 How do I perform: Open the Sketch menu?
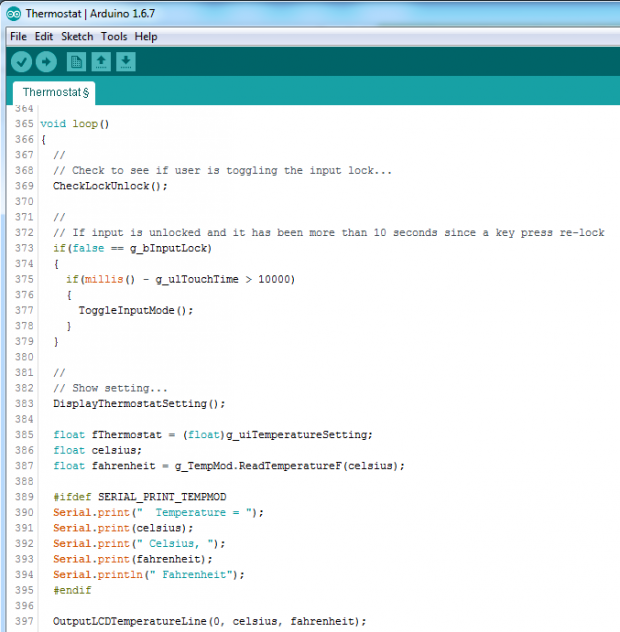(x=77, y=37)
